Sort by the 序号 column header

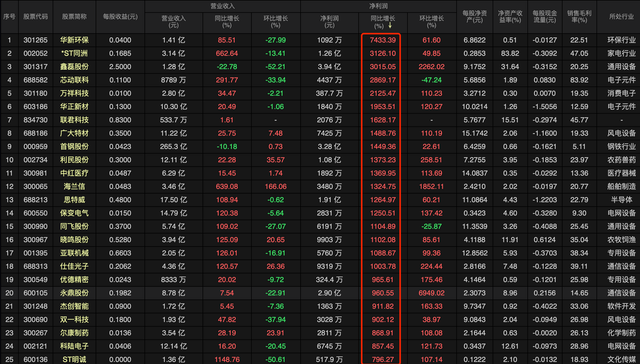pos(9,17)
